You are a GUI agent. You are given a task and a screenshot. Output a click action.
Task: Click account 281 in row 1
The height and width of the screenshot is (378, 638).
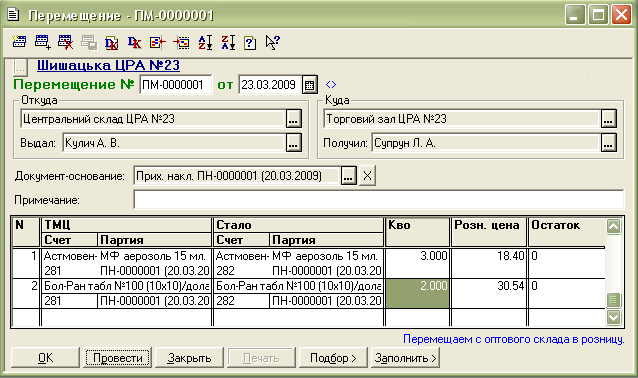pos(70,271)
